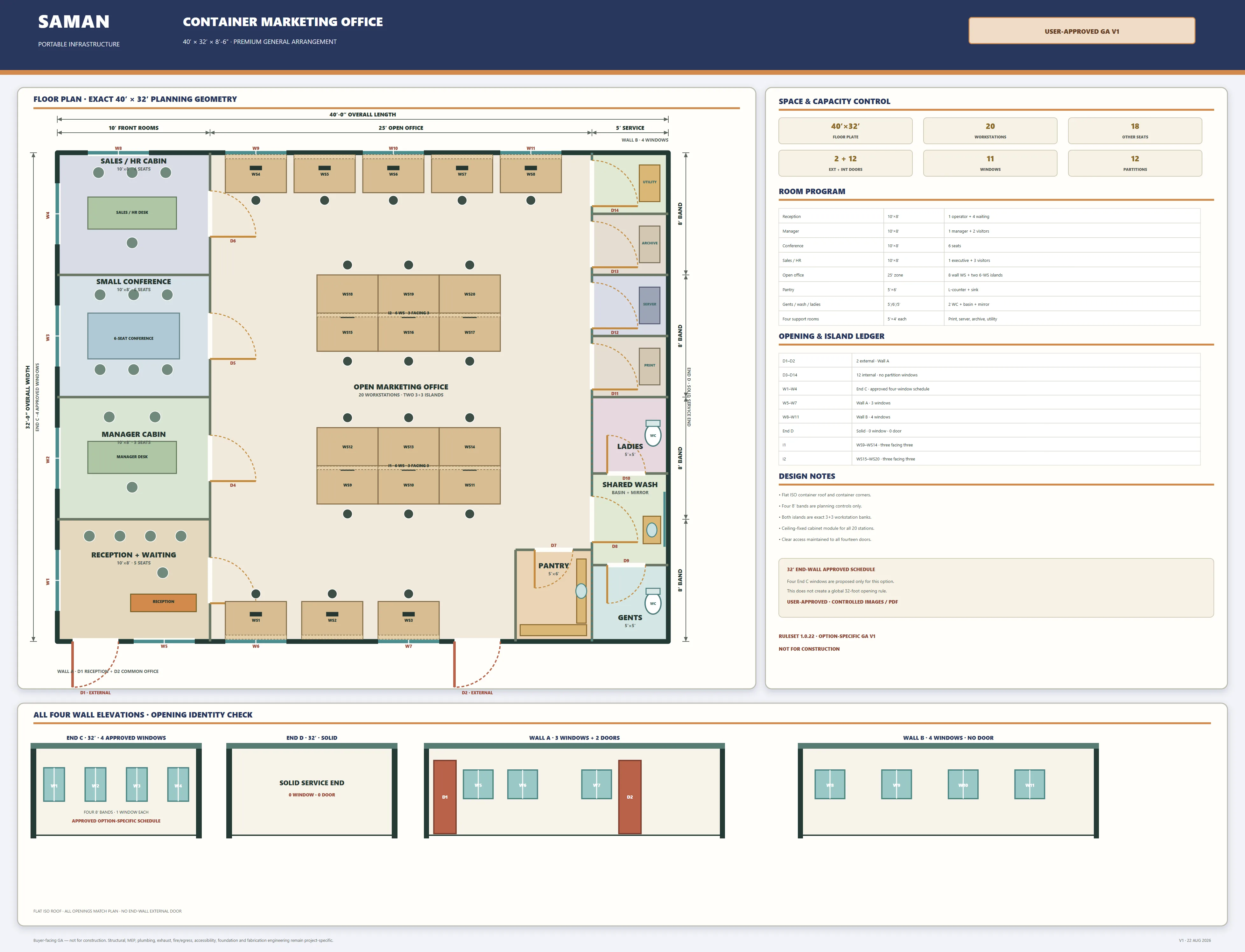Image resolution: width=1245 pixels, height=952 pixels.
Task: Select workstation WS8 on the plan
Action: (531, 174)
